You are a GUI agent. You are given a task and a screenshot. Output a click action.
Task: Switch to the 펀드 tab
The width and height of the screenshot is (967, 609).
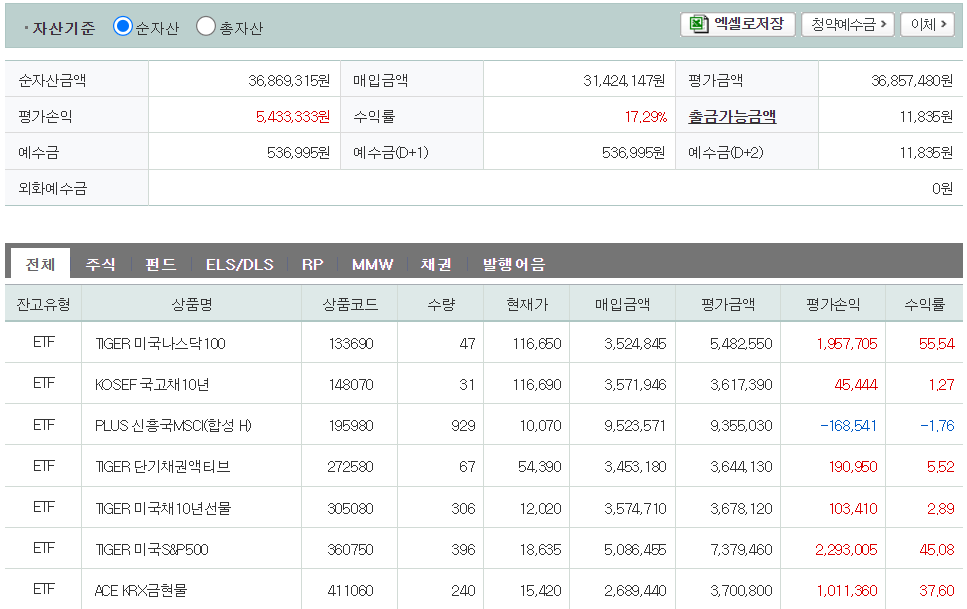(160, 264)
